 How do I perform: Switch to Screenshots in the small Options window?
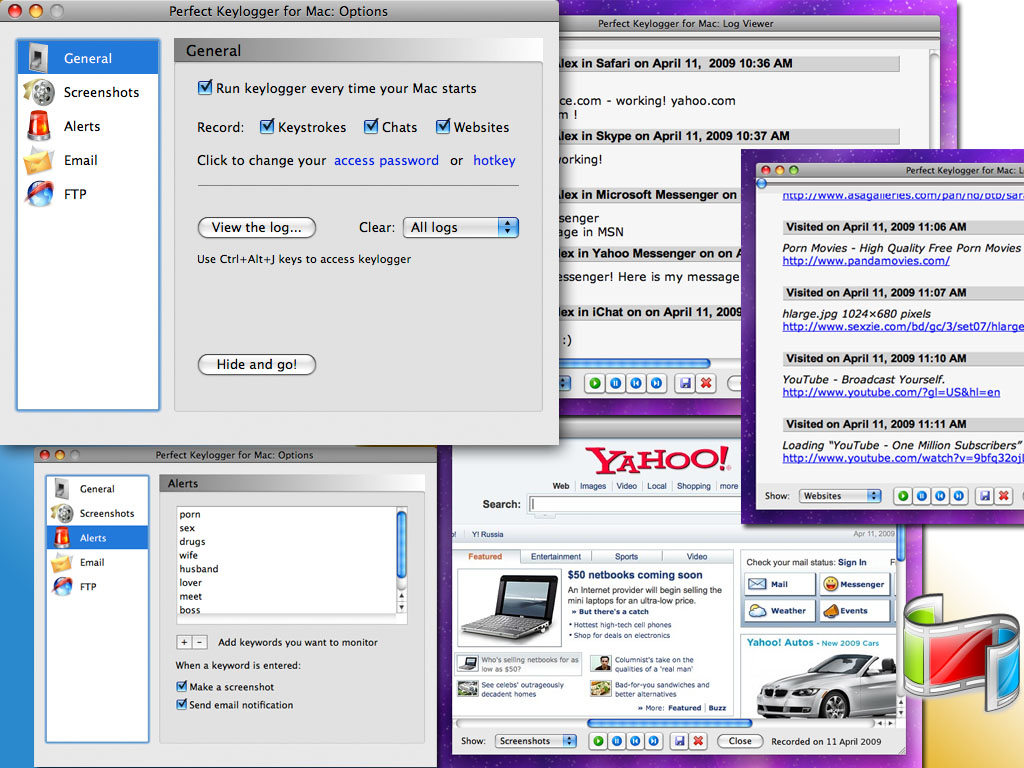97,513
